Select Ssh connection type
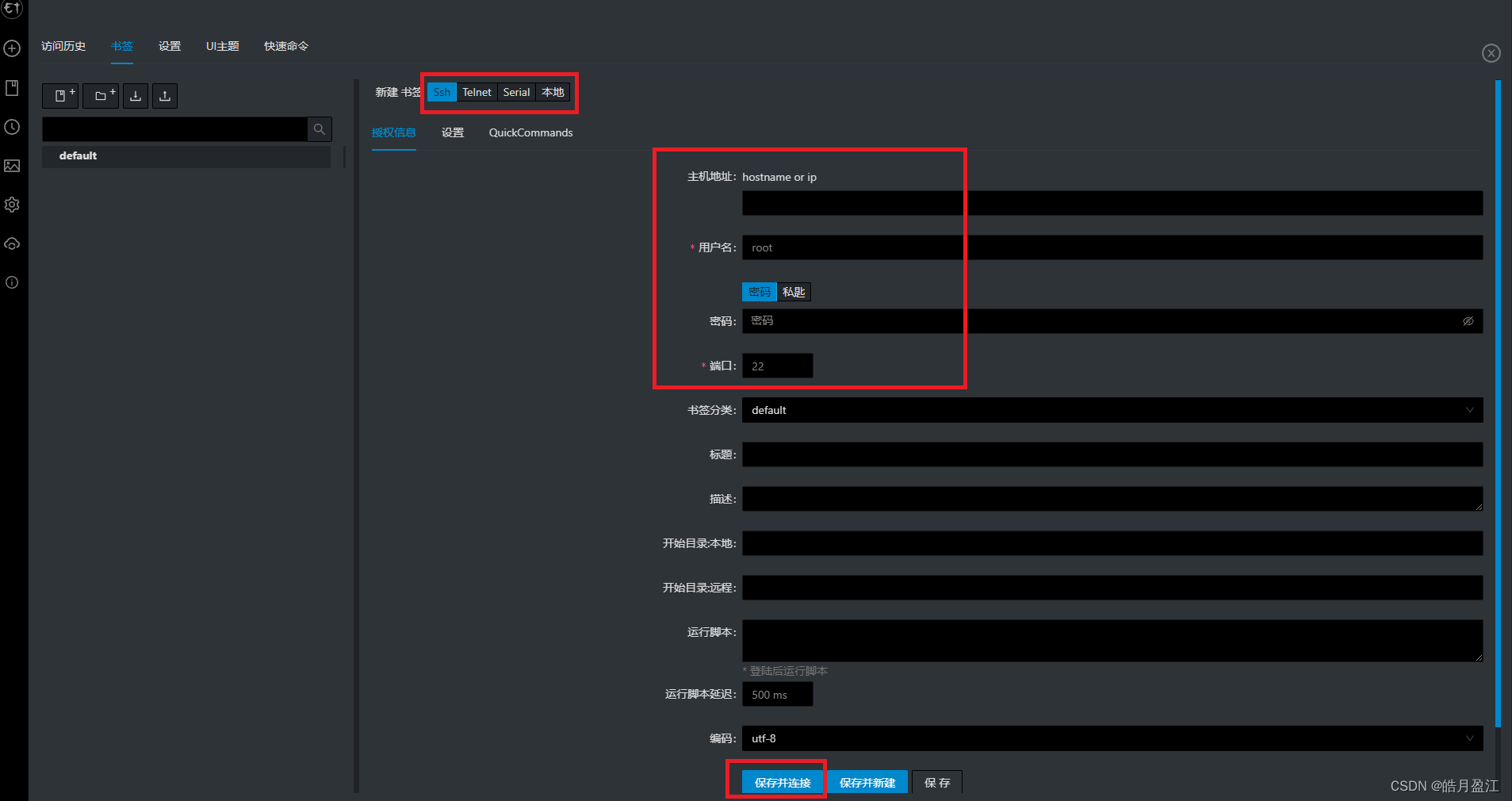 (x=442, y=92)
